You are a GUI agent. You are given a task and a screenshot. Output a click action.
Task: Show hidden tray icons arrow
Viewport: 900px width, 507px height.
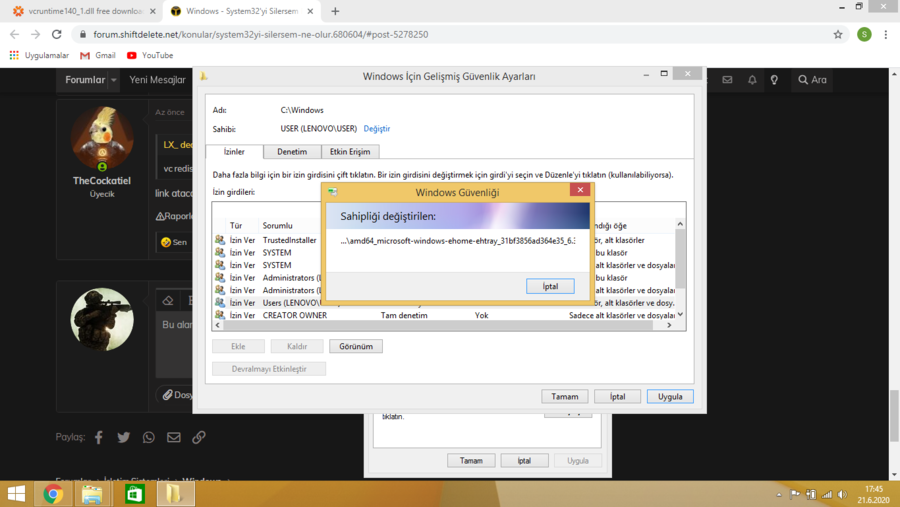point(779,494)
